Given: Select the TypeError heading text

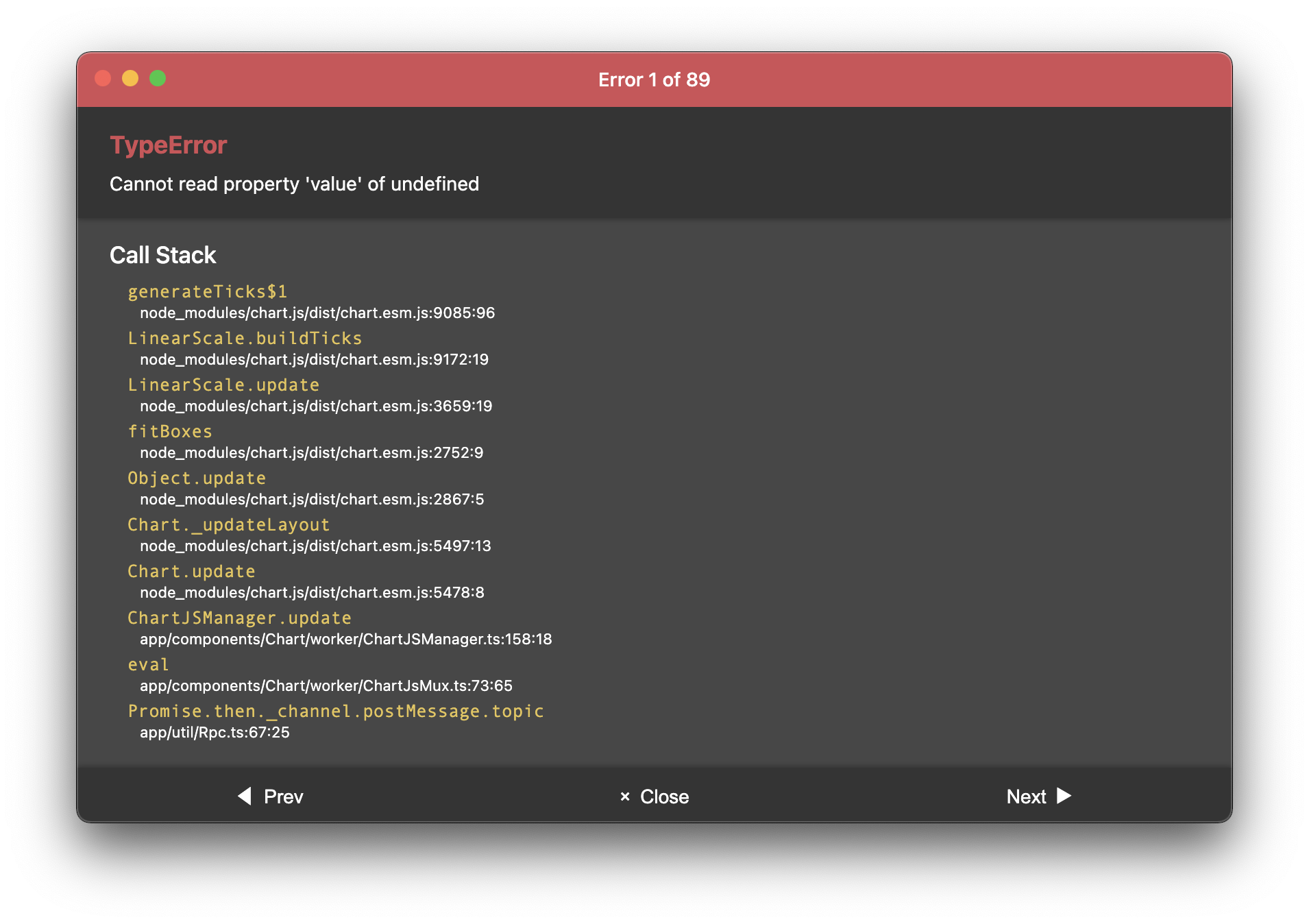Looking at the screenshot, I should coord(169,145).
